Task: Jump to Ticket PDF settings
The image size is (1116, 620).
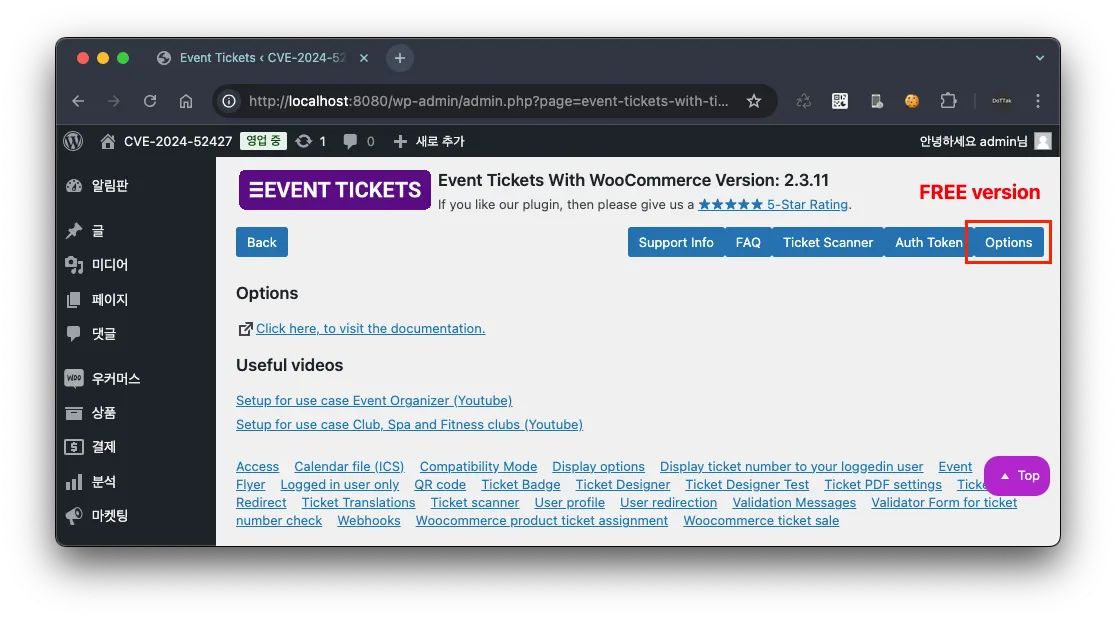Action: 883,484
